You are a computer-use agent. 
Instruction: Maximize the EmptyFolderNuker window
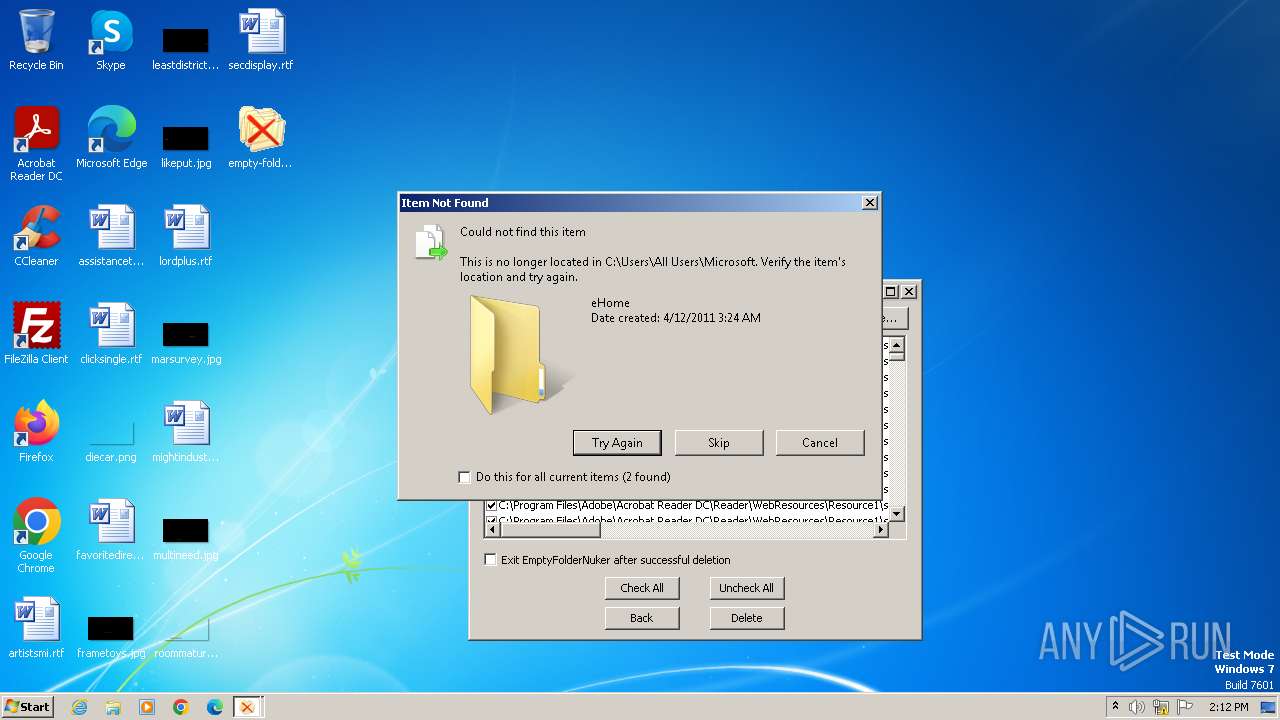(x=891, y=292)
